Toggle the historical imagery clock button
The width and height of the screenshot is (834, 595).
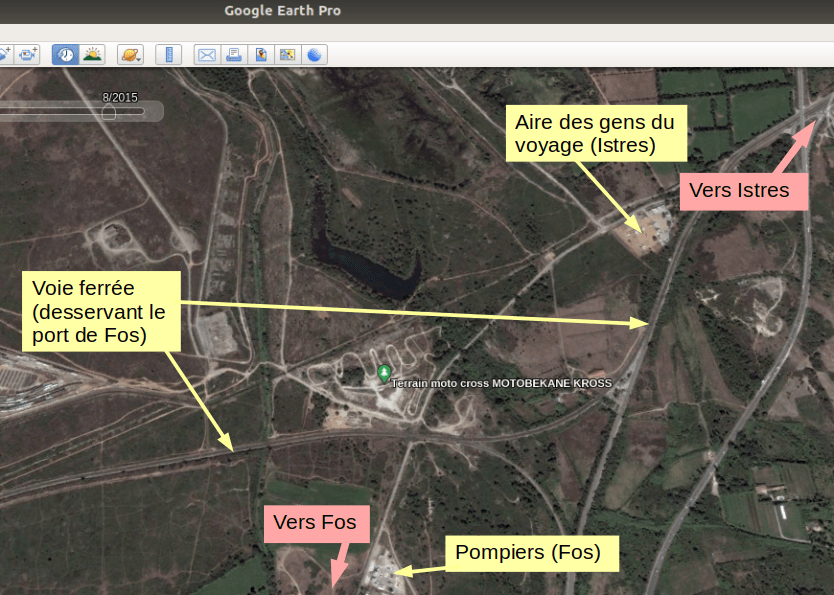point(65,54)
